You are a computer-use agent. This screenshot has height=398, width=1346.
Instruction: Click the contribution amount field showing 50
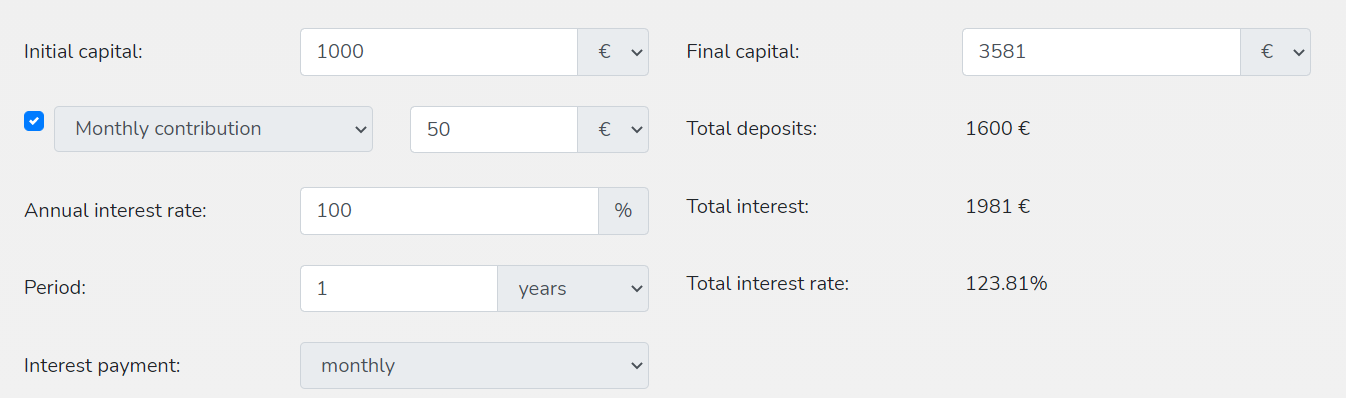pyautogui.click(x=494, y=129)
